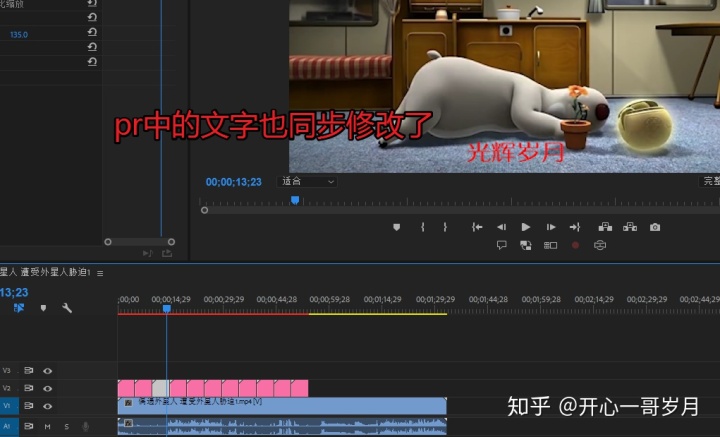Click the Effect Controls right zoom handle
The image size is (720, 437).
[171, 242]
